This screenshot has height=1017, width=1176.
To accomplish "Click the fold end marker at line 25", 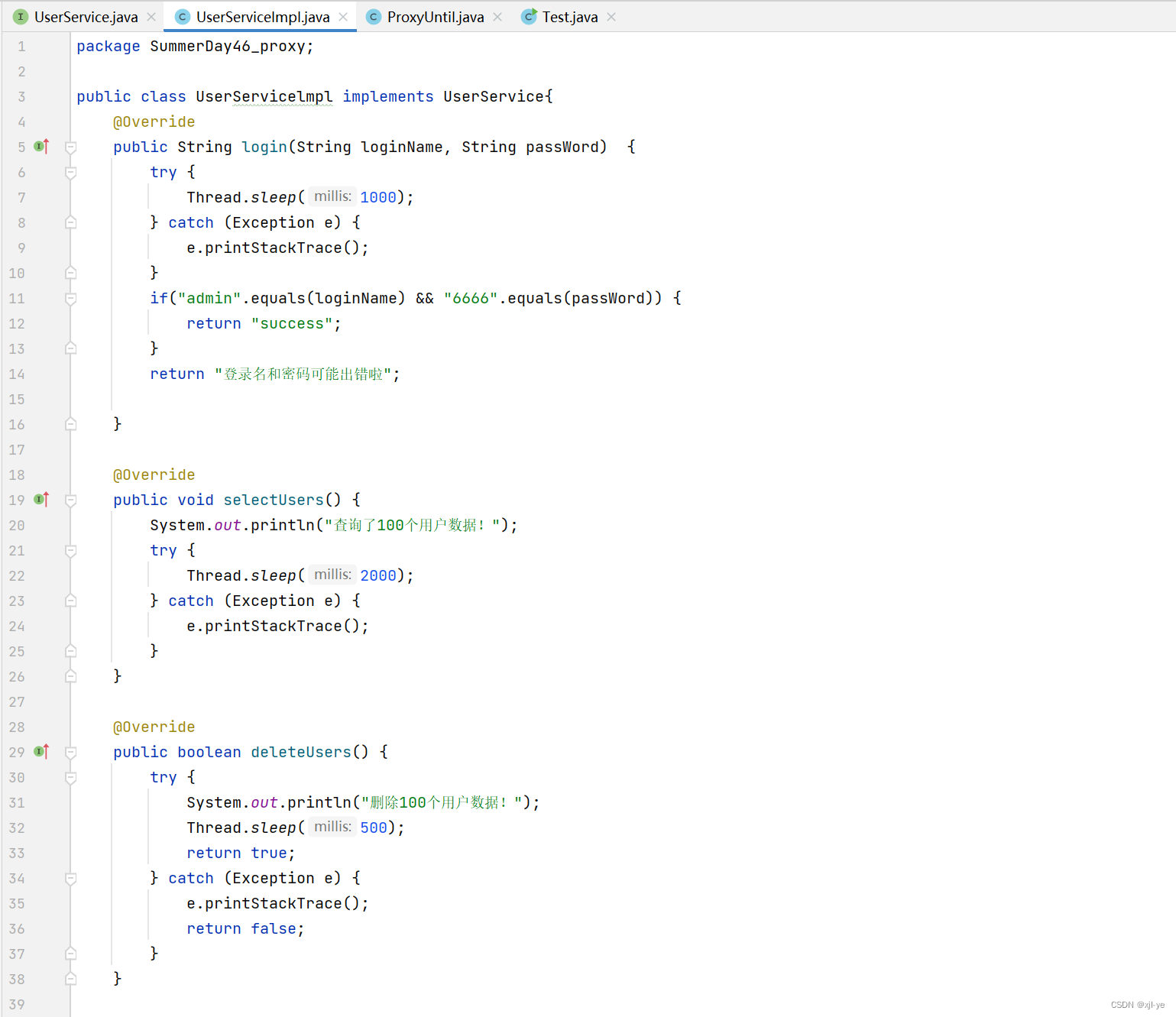I will [70, 651].
